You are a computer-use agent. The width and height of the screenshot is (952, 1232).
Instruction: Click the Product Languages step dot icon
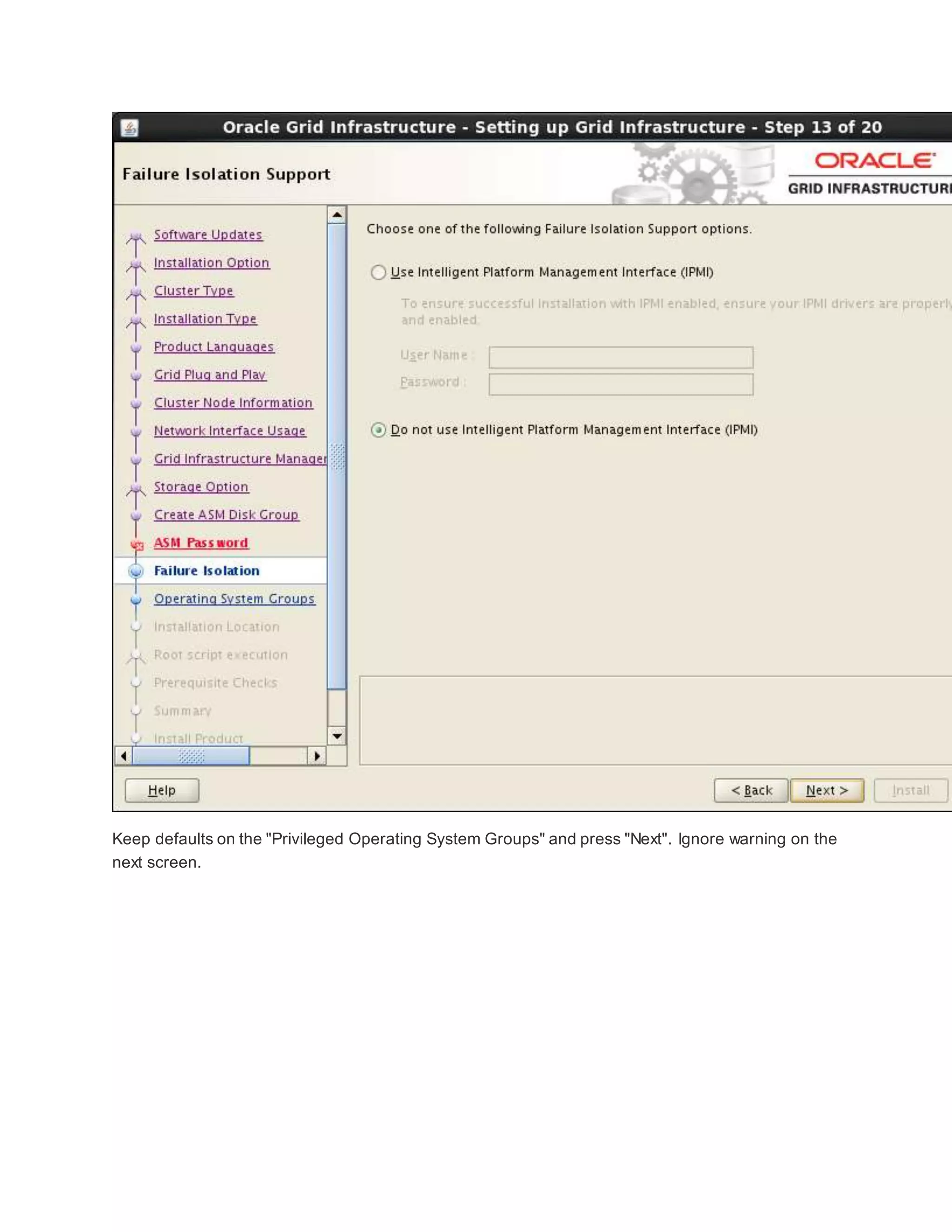click(136, 348)
